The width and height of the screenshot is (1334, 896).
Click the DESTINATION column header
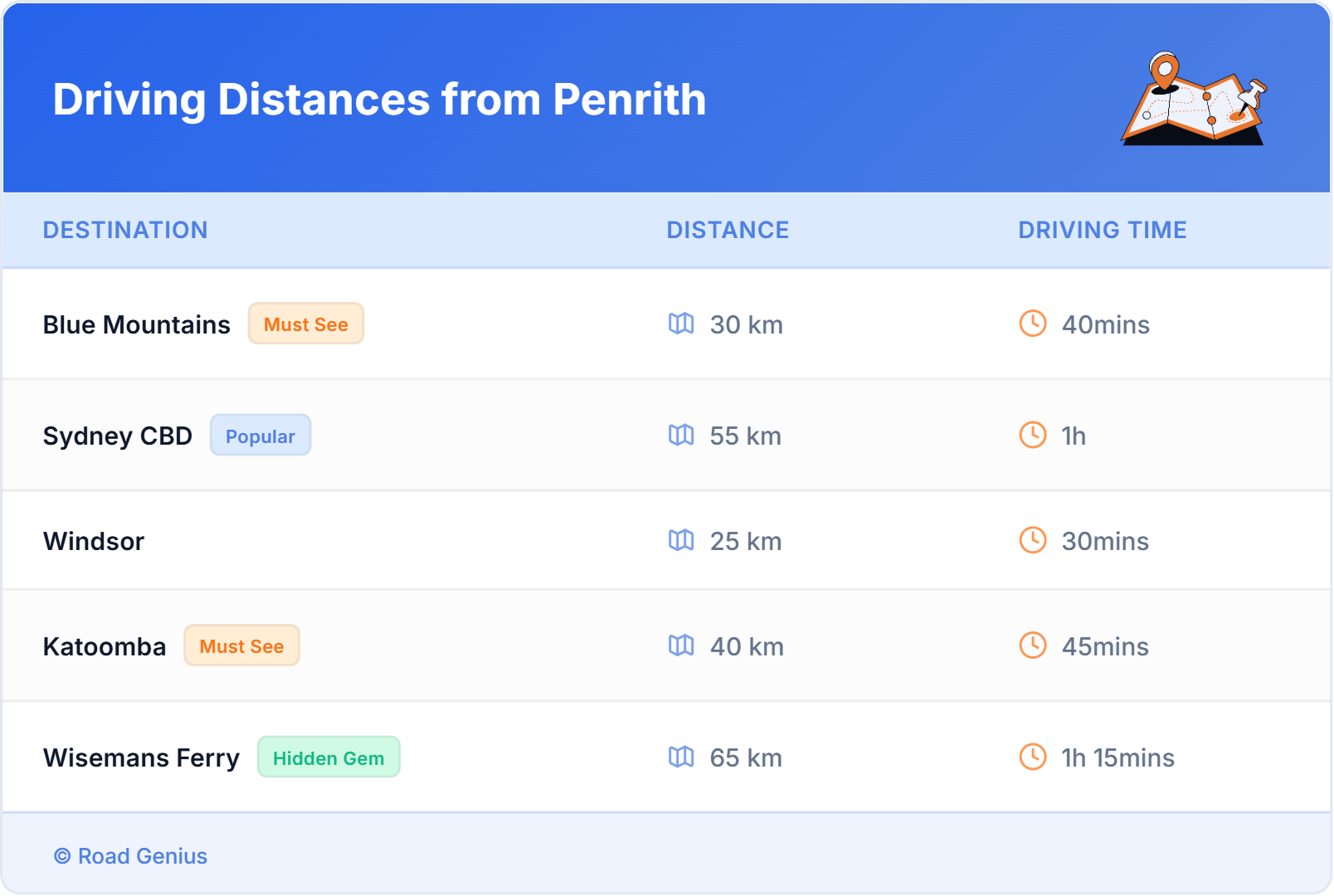(x=125, y=230)
